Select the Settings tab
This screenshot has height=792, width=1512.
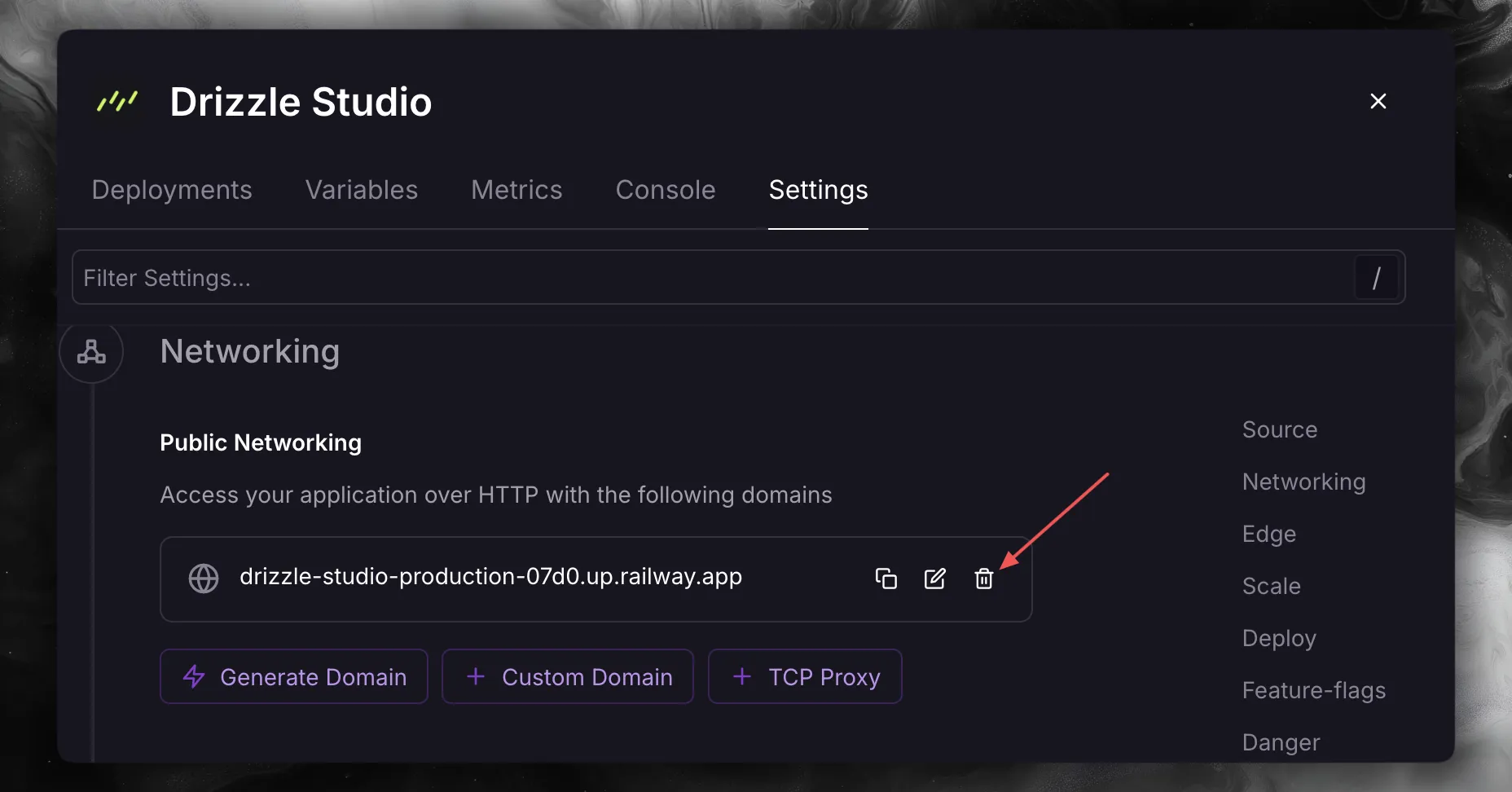[x=819, y=190]
